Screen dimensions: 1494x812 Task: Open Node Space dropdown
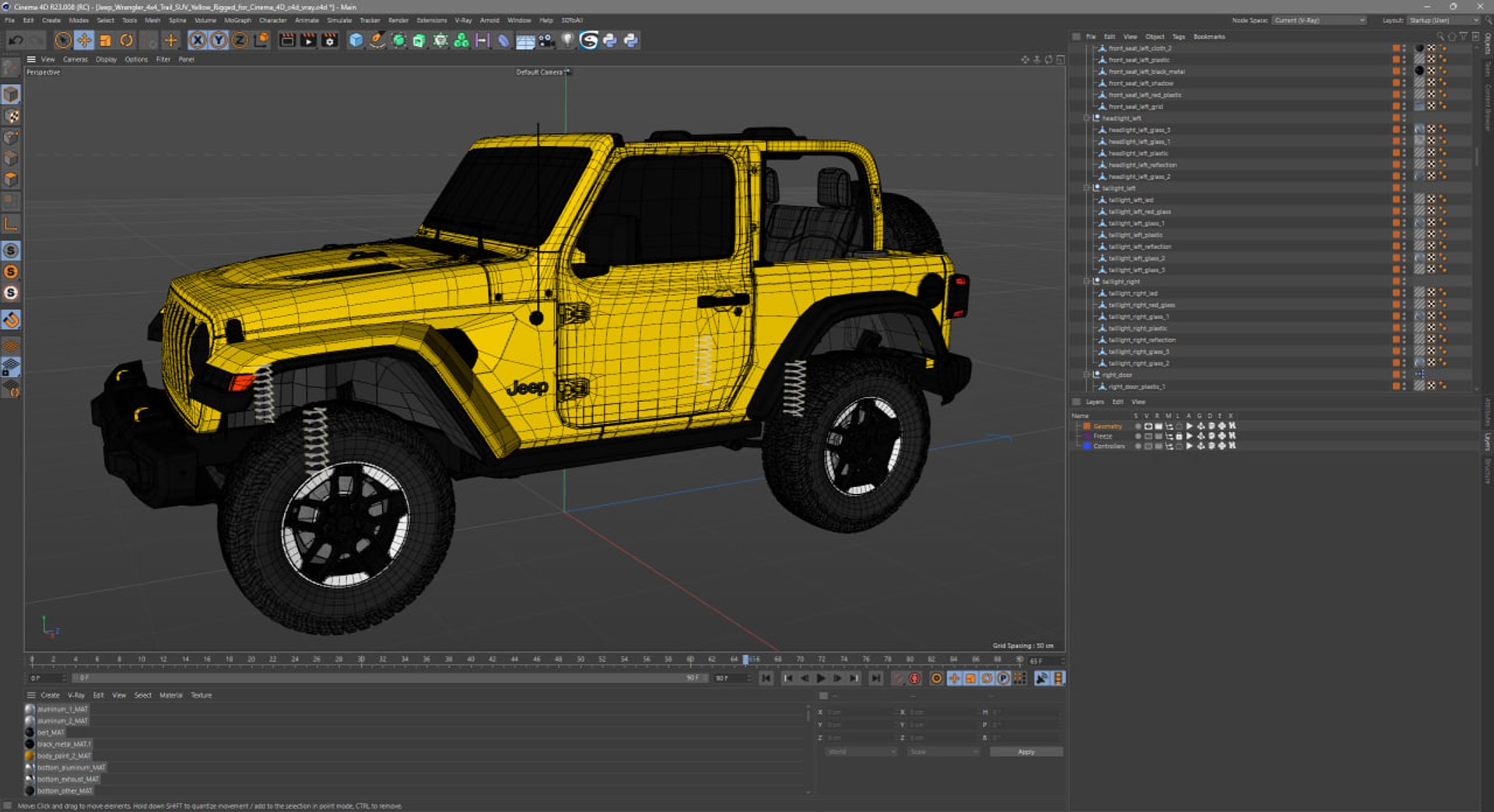pos(1319,20)
